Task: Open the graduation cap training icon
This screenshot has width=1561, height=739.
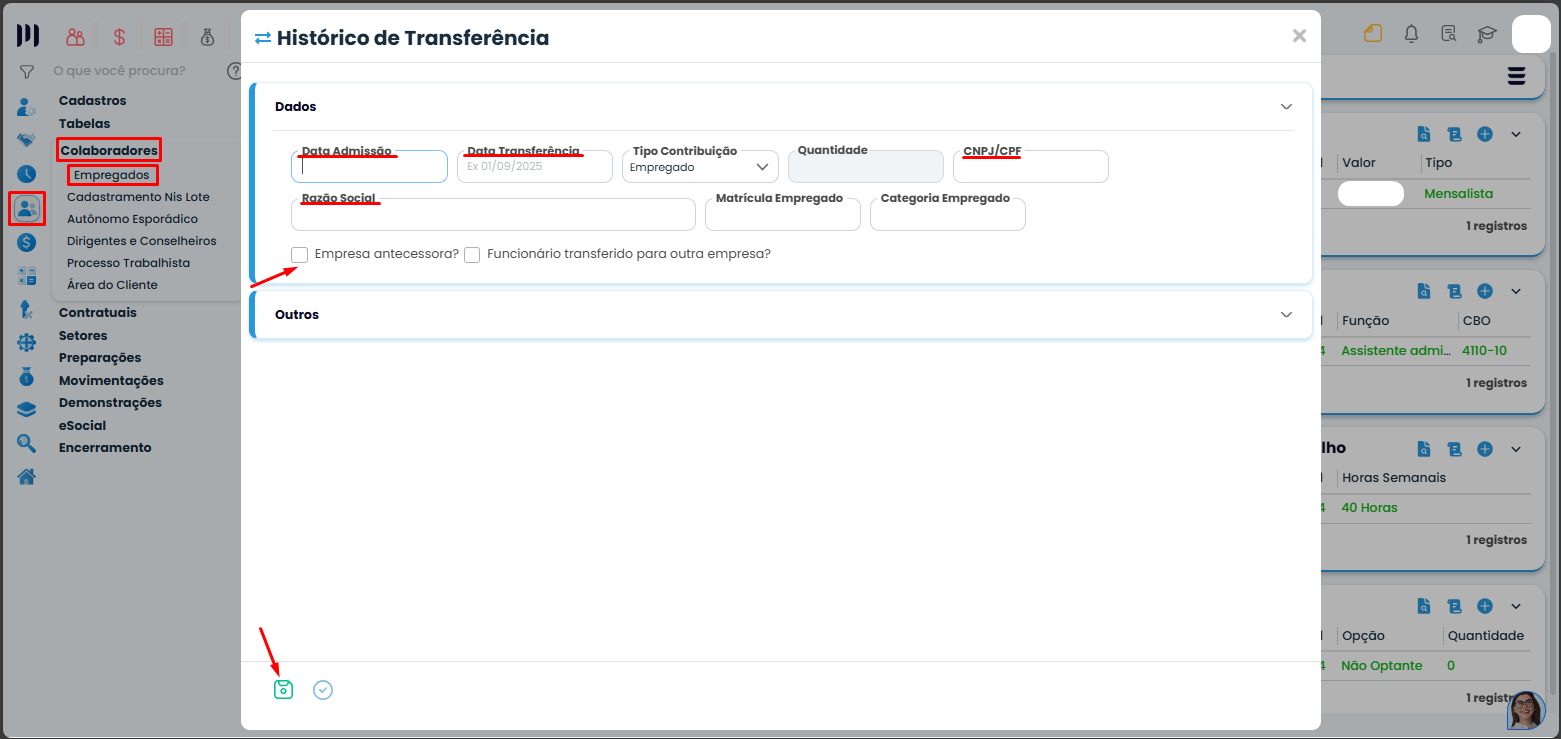Action: pos(1487,34)
